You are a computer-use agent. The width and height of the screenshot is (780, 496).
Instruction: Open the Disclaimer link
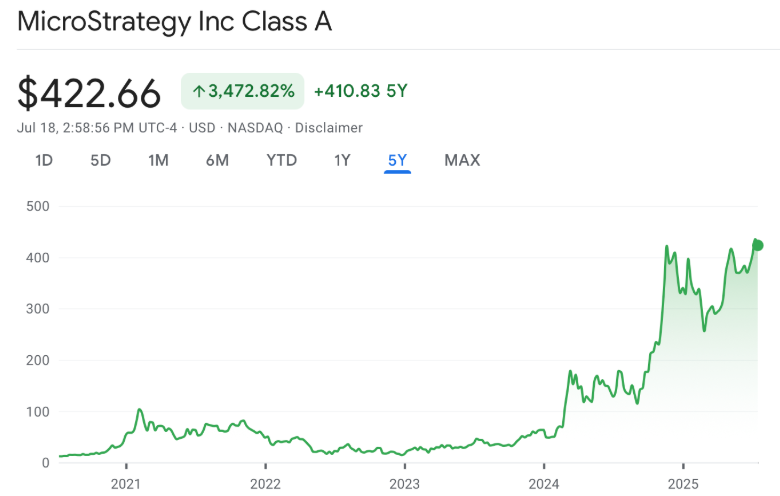(329, 128)
